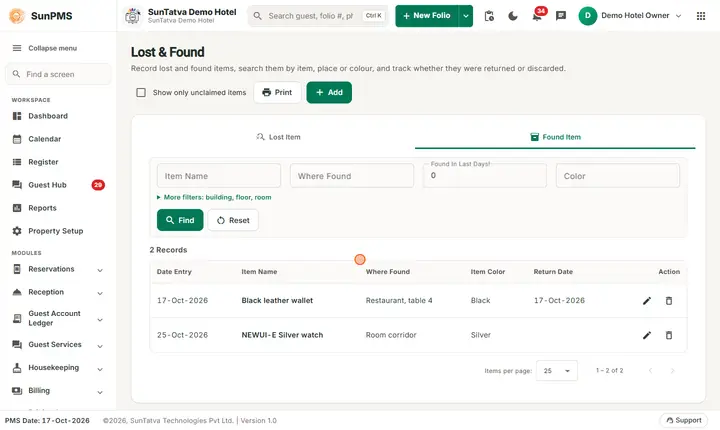Click the Item Name column header

(259, 272)
